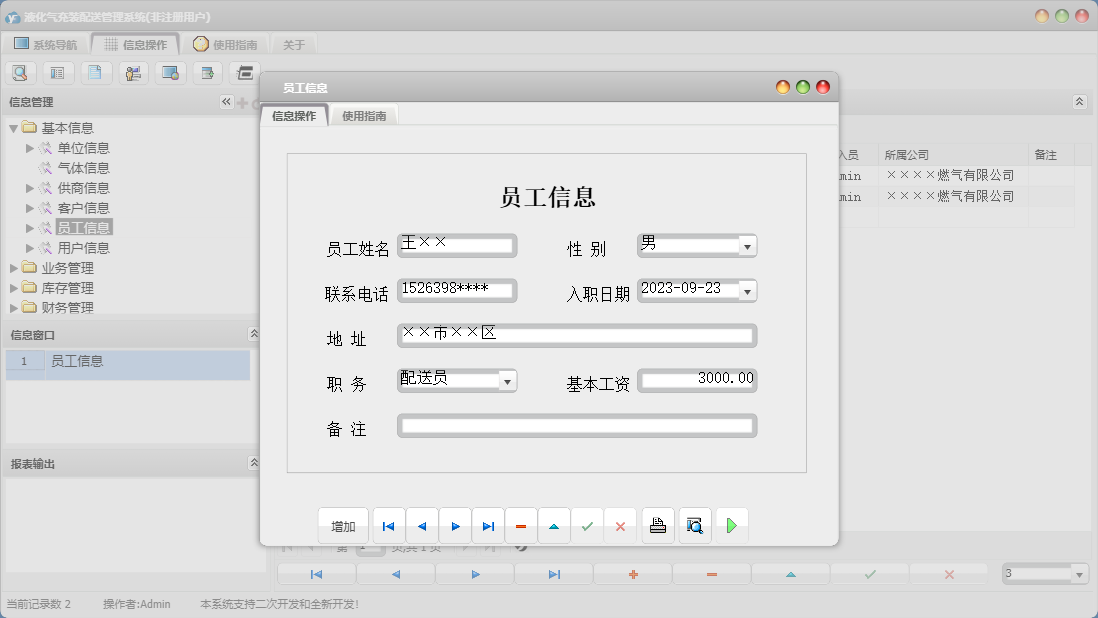This screenshot has width=1098, height=618.
Task: Open the 职务 position dropdown
Action: point(508,381)
